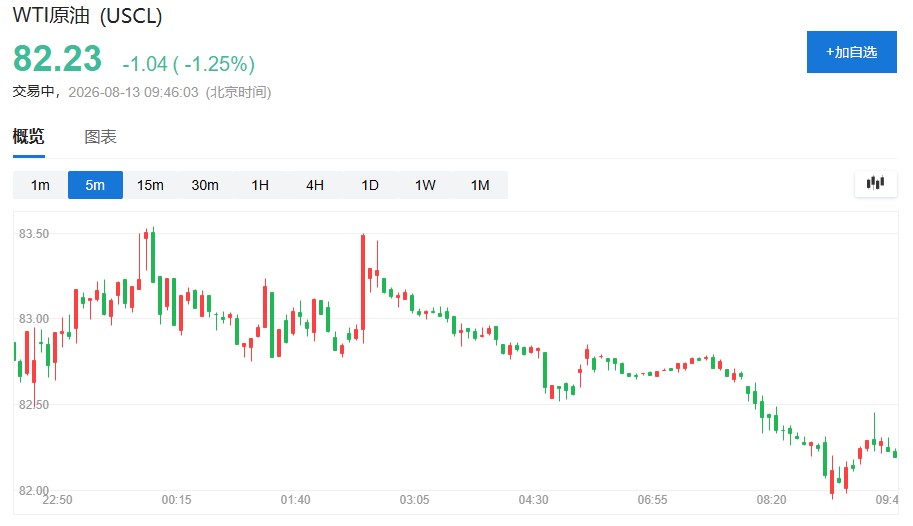Choose the 4H timeframe
The image size is (913, 526).
315,185
